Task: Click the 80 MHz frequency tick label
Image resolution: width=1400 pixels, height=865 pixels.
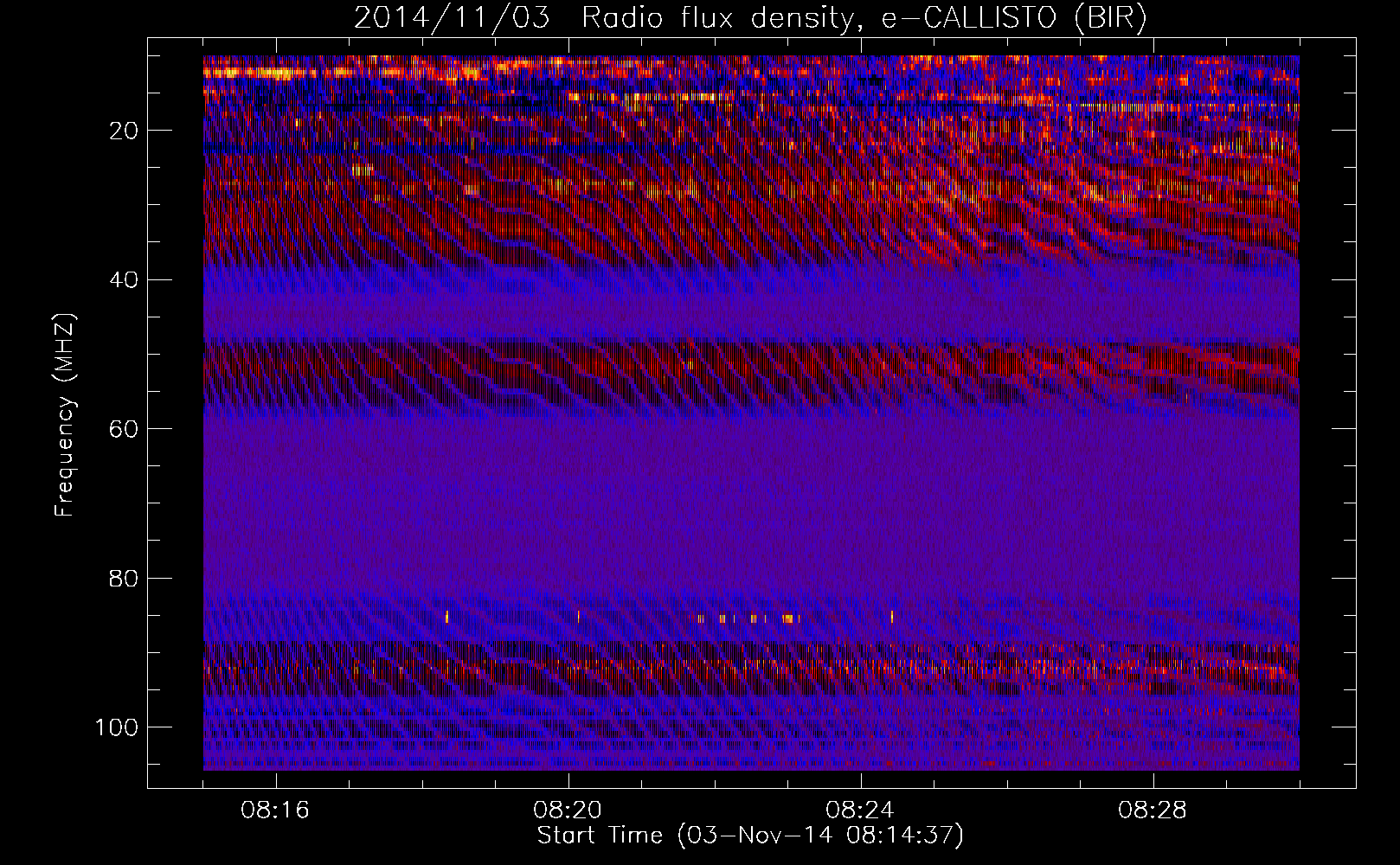Action: pos(125,578)
